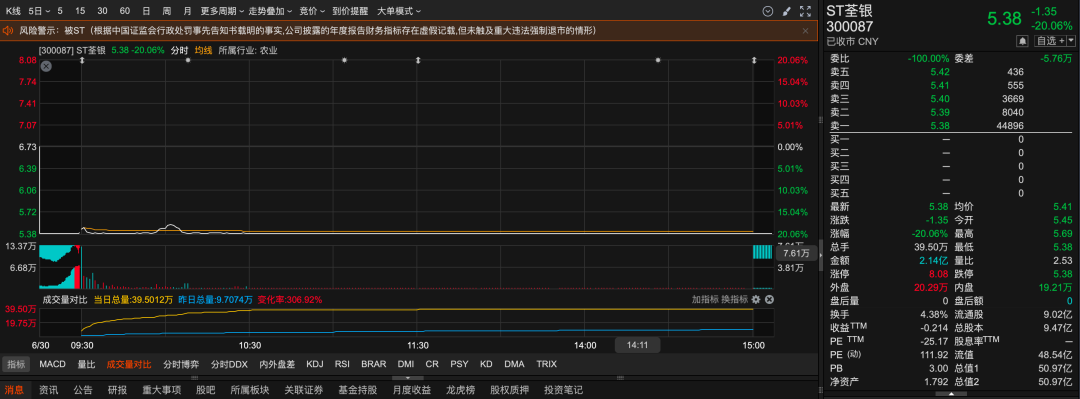
Task: Click the 14:11 time marker on axis
Action: [x=638, y=345]
